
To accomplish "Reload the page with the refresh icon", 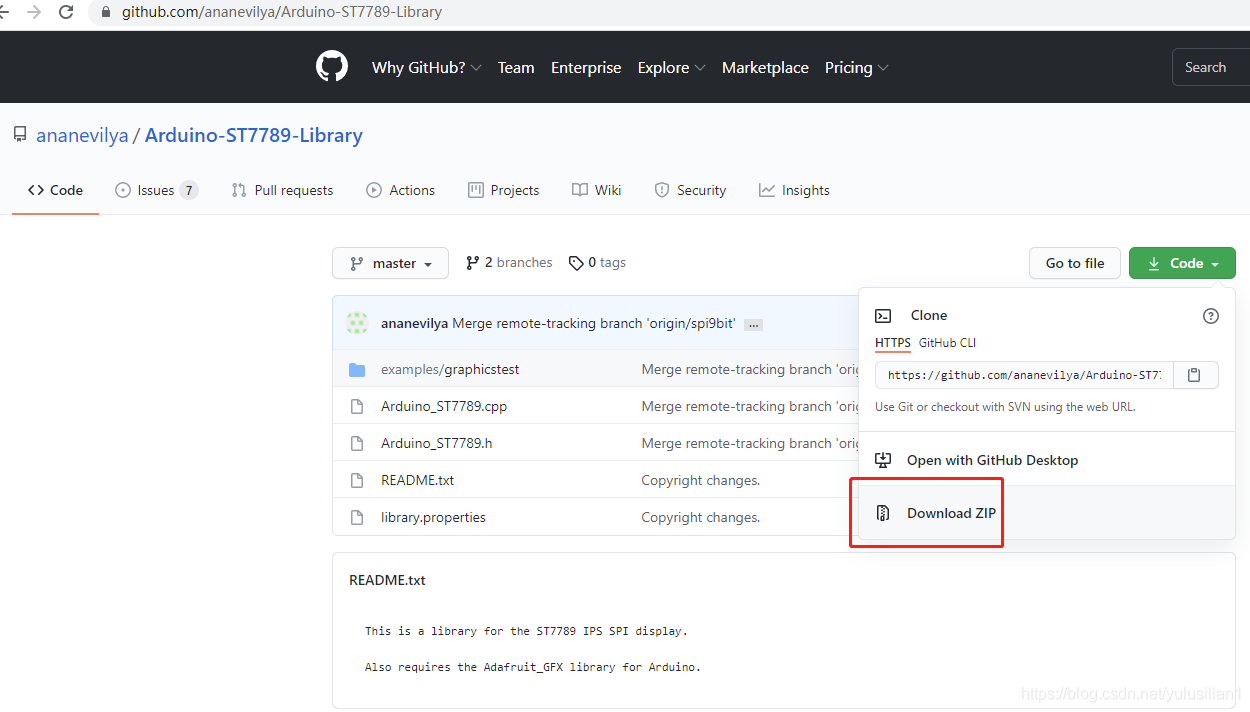I will pos(66,12).
